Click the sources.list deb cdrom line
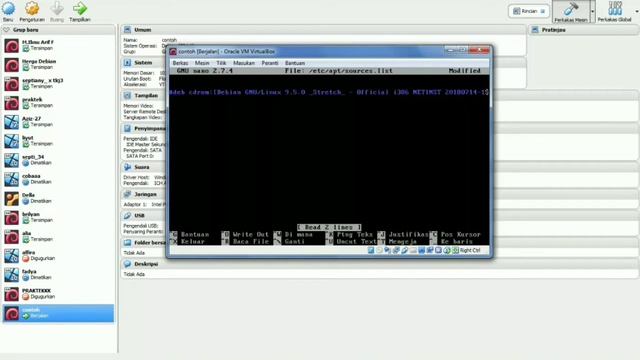The width and height of the screenshot is (640, 360). 329,92
